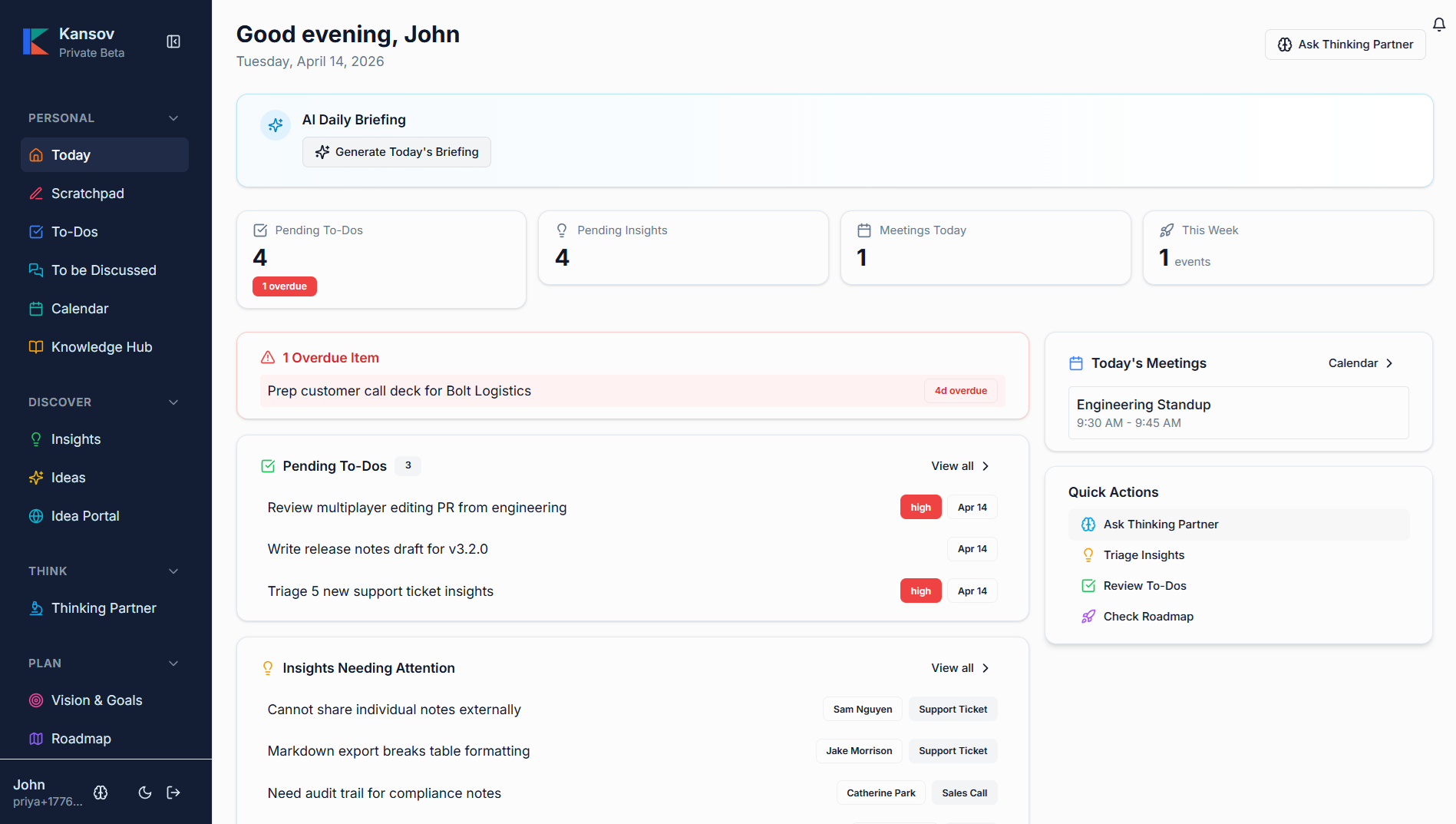Collapse the DISCOVER section chevron
The height and width of the screenshot is (824, 1456).
(x=173, y=402)
